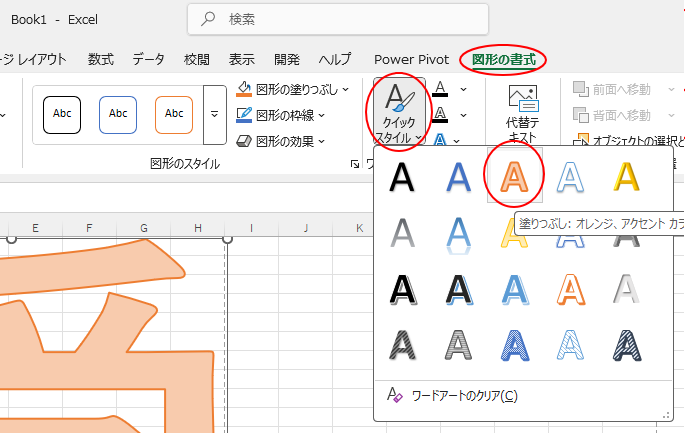Choose white fill orange outline WordArt style

point(571,289)
